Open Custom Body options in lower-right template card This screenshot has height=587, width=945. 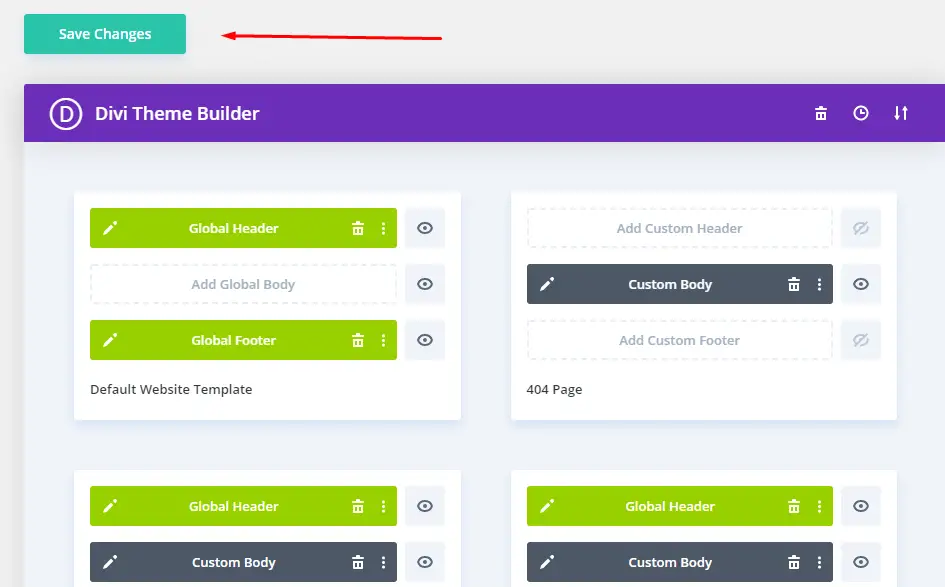pos(819,562)
